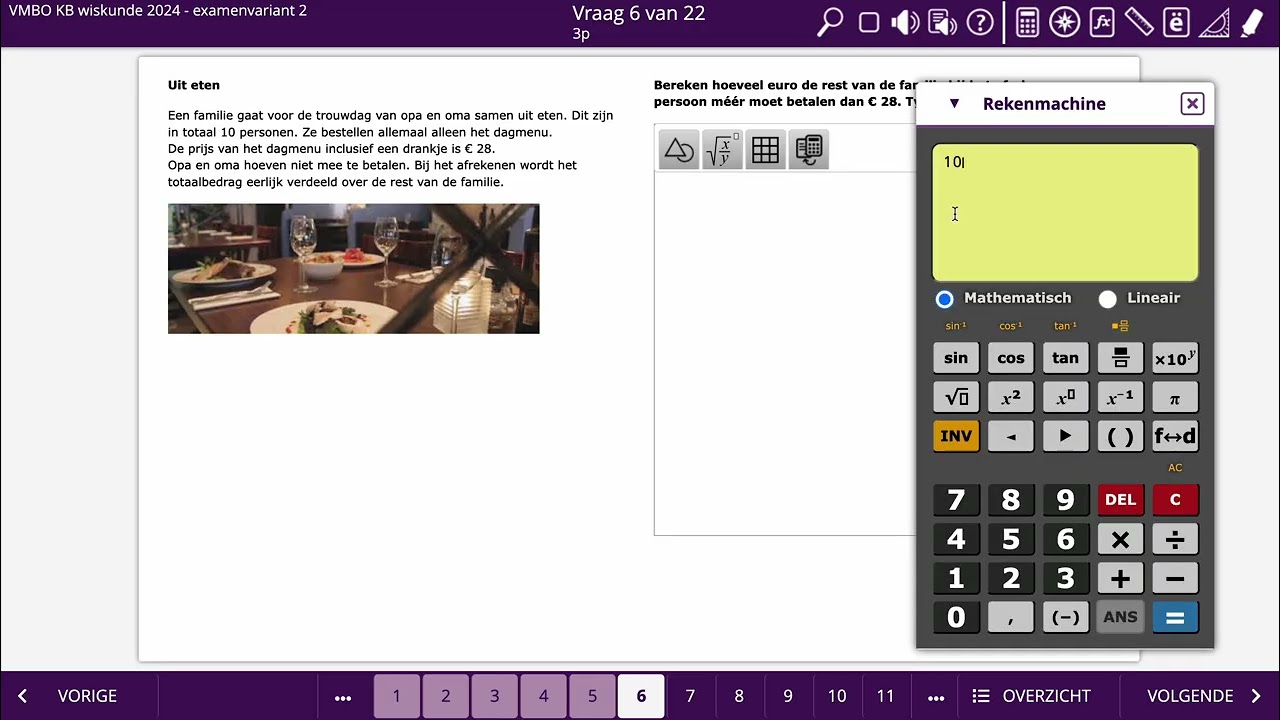Select the ruler tool
The width and height of the screenshot is (1280, 720).
click(x=1139, y=23)
